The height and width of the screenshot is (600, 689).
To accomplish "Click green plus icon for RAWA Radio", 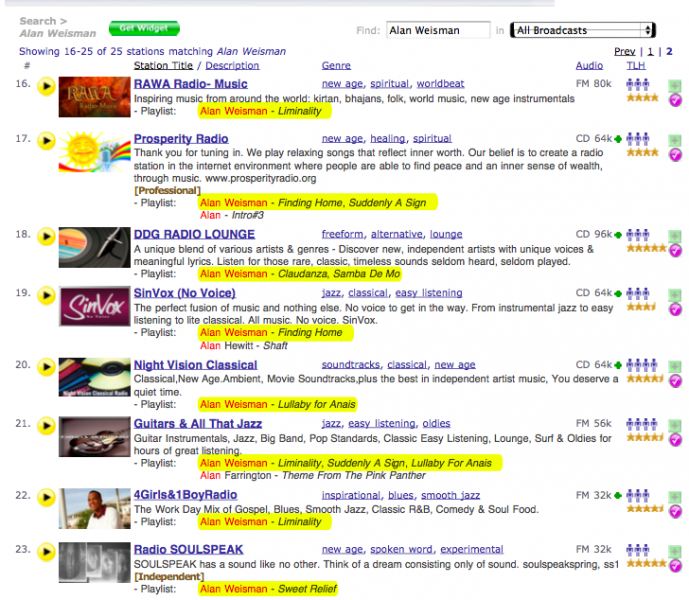I will pyautogui.click(x=675, y=82).
